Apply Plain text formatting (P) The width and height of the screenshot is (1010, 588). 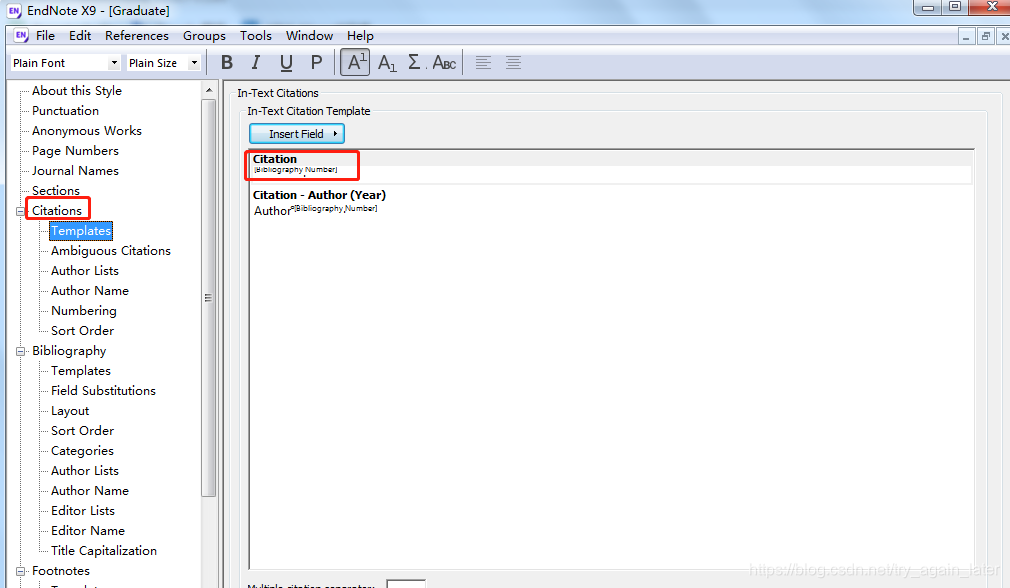[316, 62]
